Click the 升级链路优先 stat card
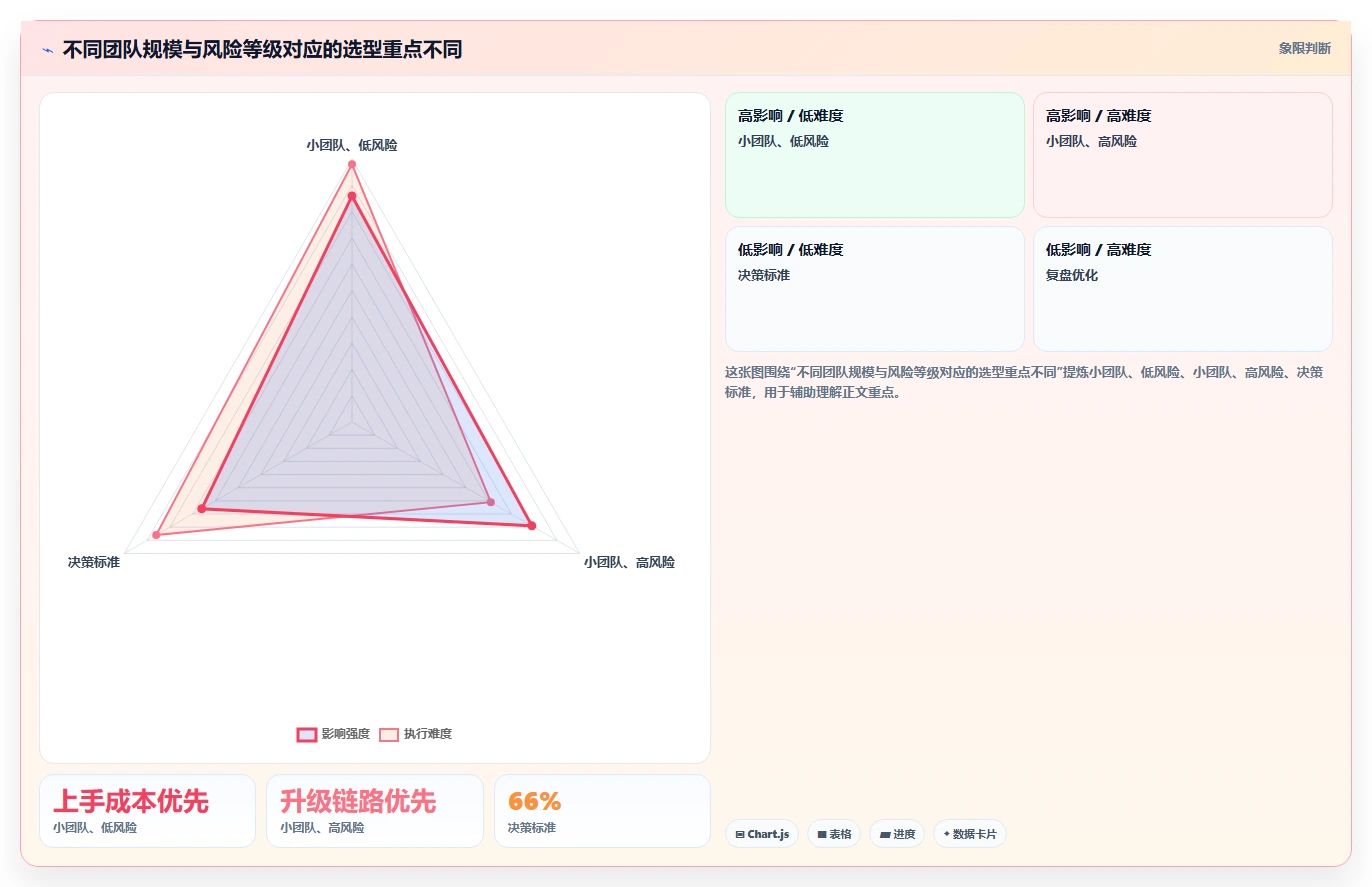This screenshot has height=887, width=1372. (x=375, y=811)
